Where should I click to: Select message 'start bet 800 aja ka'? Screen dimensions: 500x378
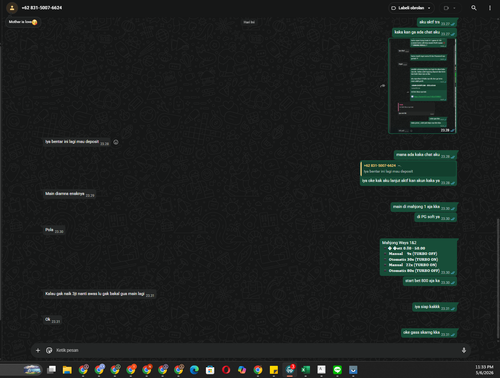[x=430, y=281]
